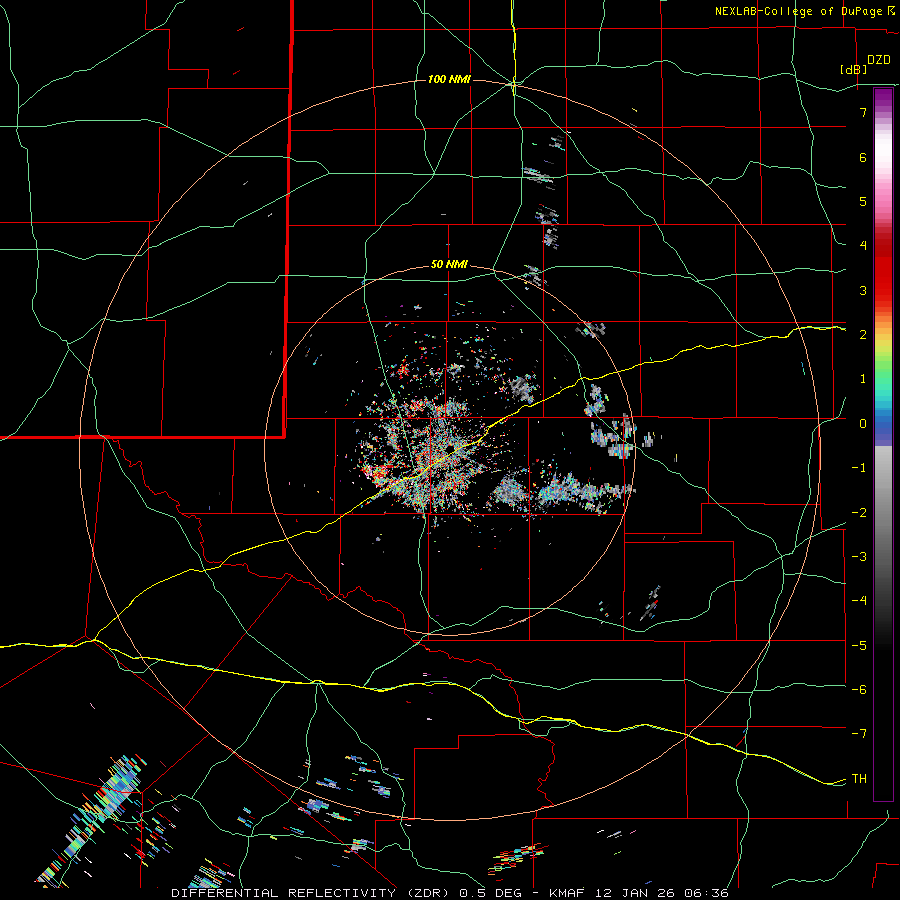This screenshot has height=900, width=900.
Task: Click the KMAF radar site identifier
Action: pos(567,893)
